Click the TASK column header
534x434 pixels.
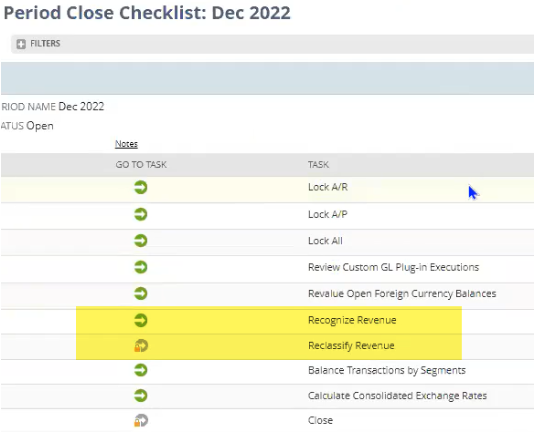[318, 165]
